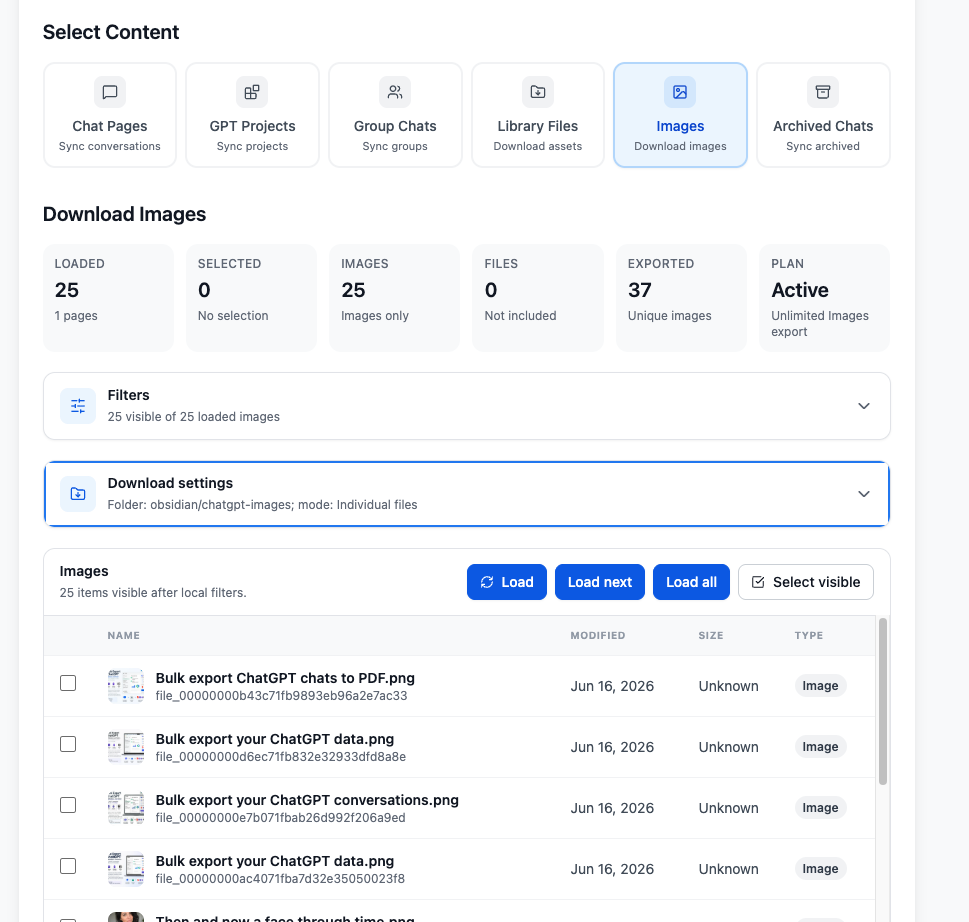The width and height of the screenshot is (969, 922).
Task: Switch to the Library Files tab
Action: point(538,115)
